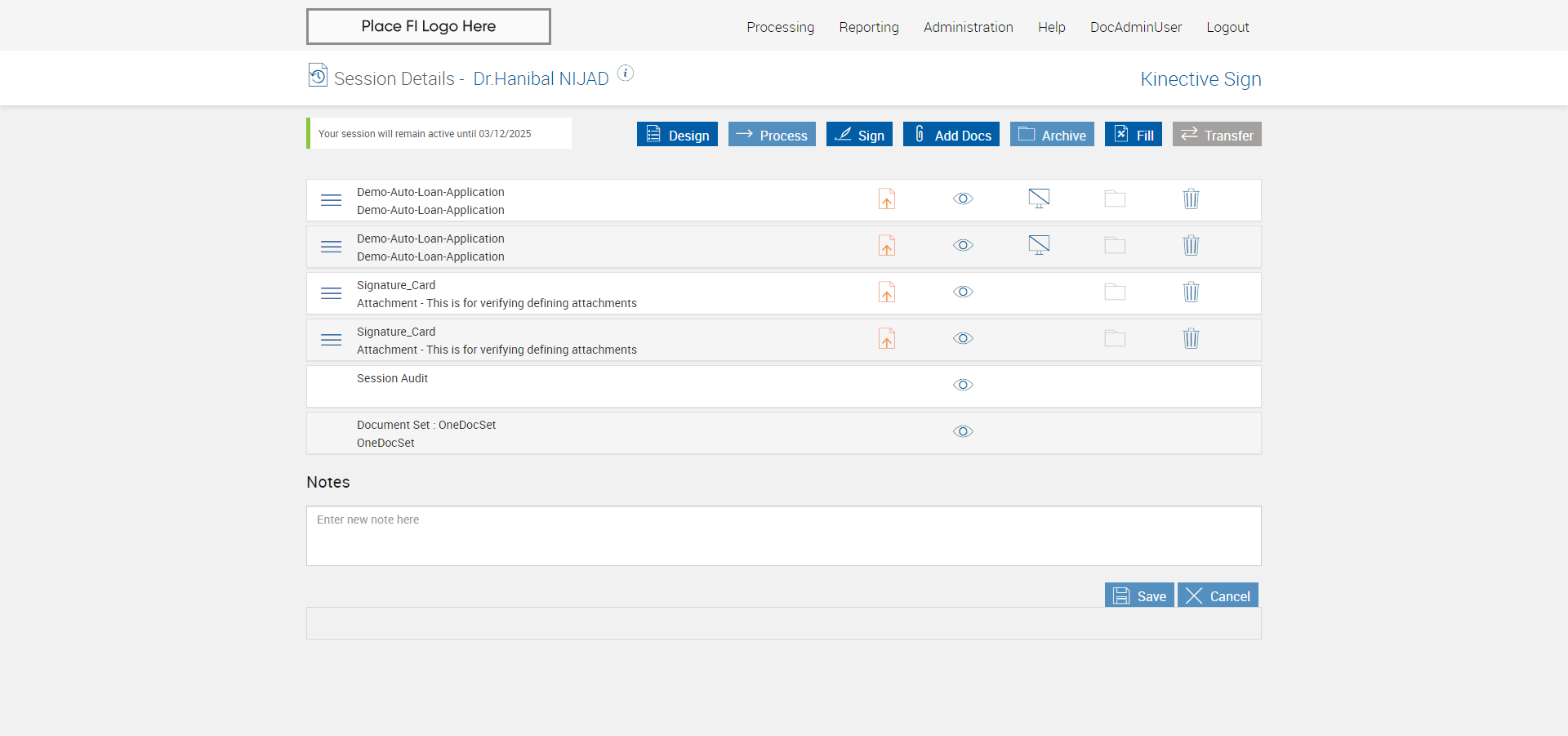Click the monitor icon on second Demo-Auto-Loan-Application row
Viewport: 1568px width, 736px height.
click(1039, 245)
